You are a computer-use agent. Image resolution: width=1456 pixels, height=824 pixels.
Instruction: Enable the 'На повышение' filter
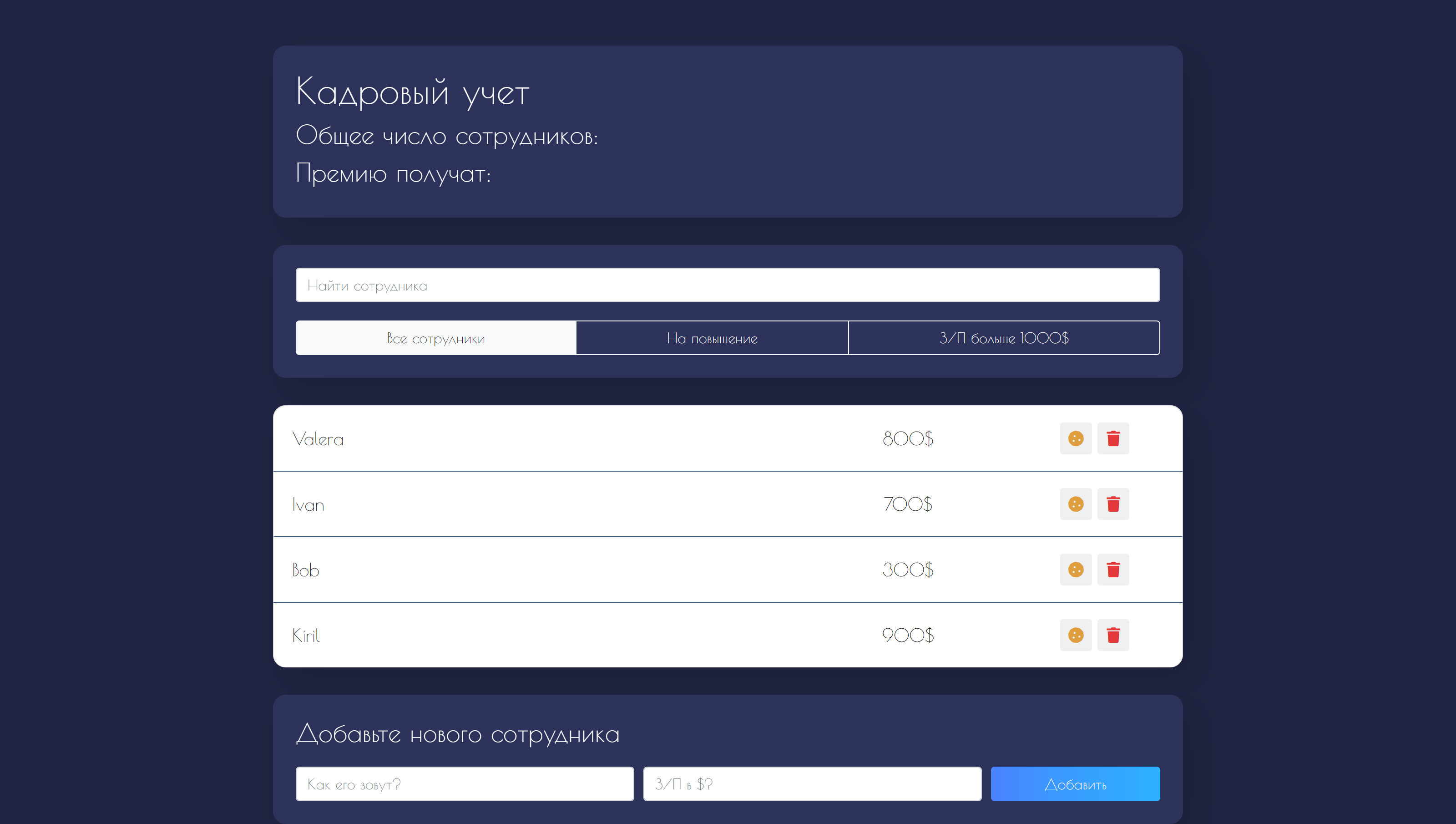click(712, 338)
